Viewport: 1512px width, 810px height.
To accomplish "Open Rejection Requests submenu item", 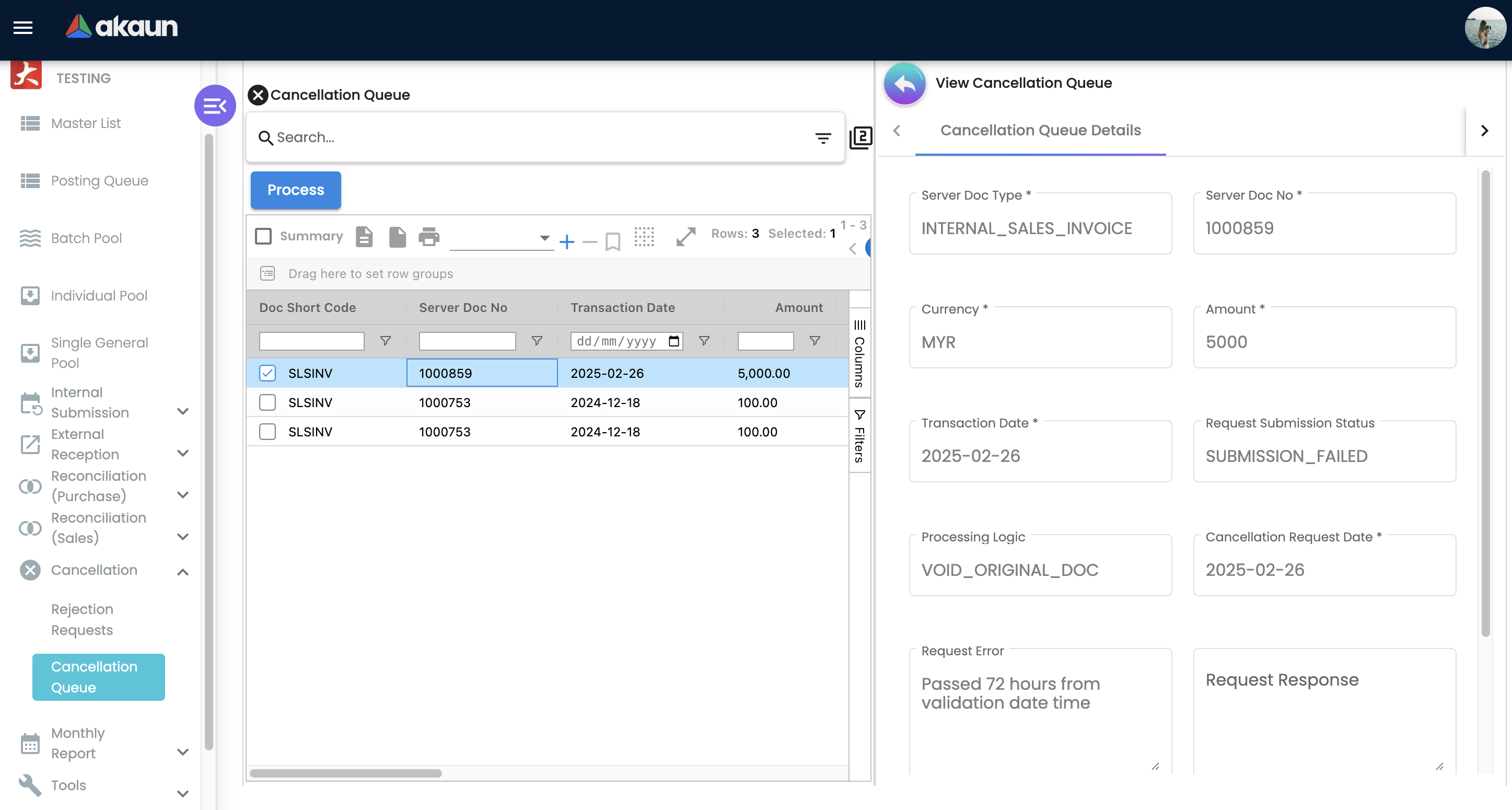I will coord(82,619).
